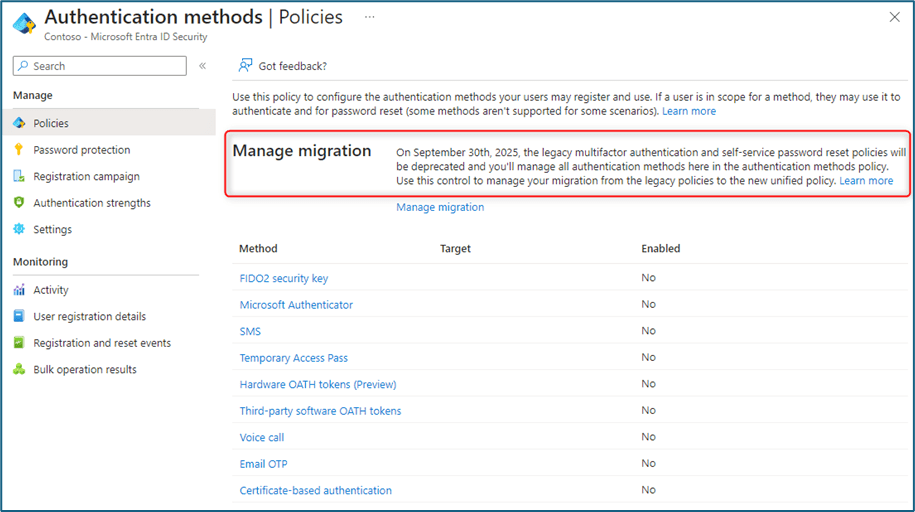The height and width of the screenshot is (512, 915).
Task: Open the ellipsis menu beside Policies title
Action: (370, 18)
